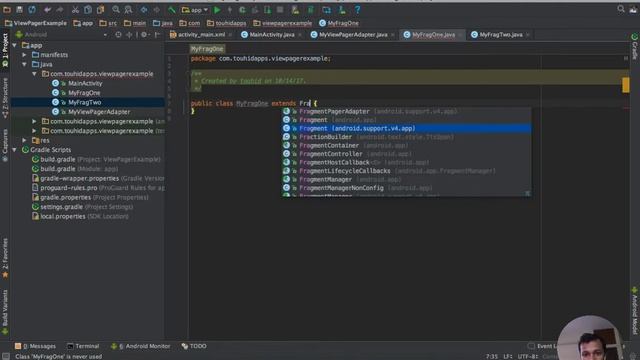Run the app with green play icon

point(217,9)
